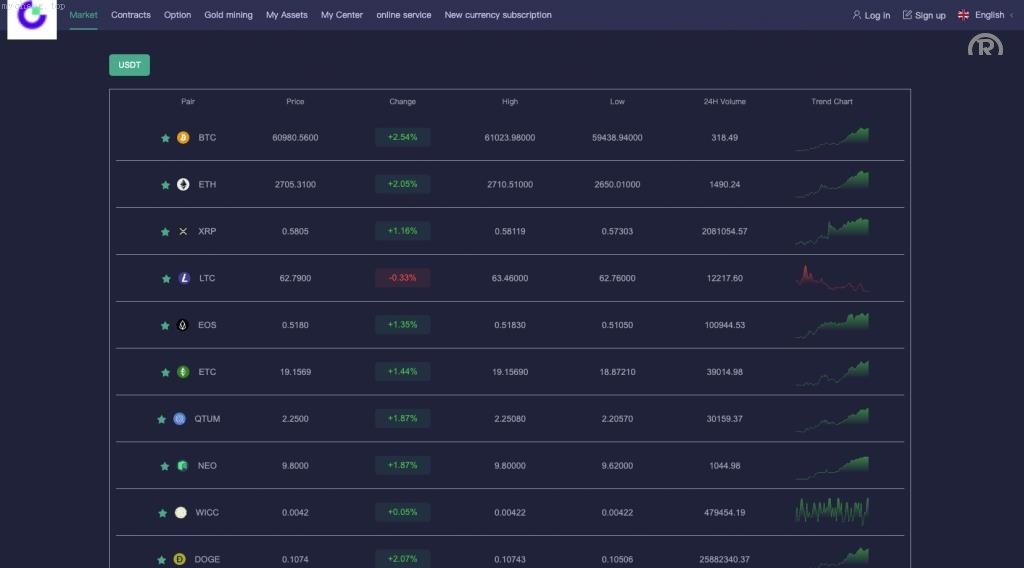Click the NEO coin icon

[x=183, y=466]
